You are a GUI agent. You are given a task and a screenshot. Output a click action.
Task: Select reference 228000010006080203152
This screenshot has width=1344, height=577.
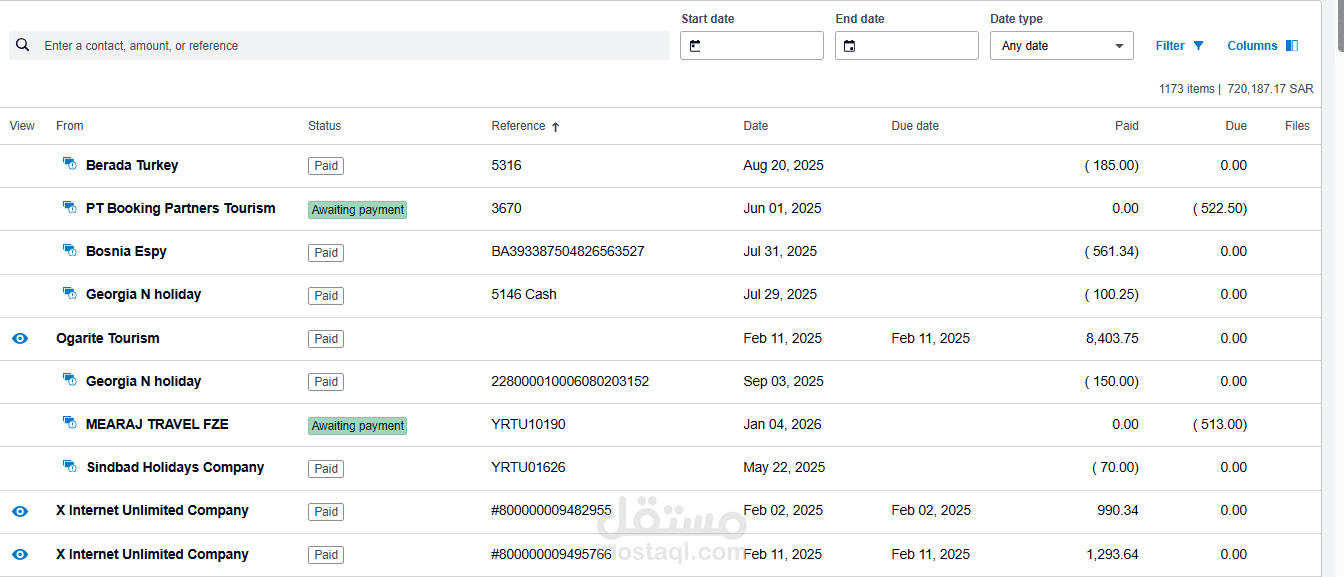point(570,381)
